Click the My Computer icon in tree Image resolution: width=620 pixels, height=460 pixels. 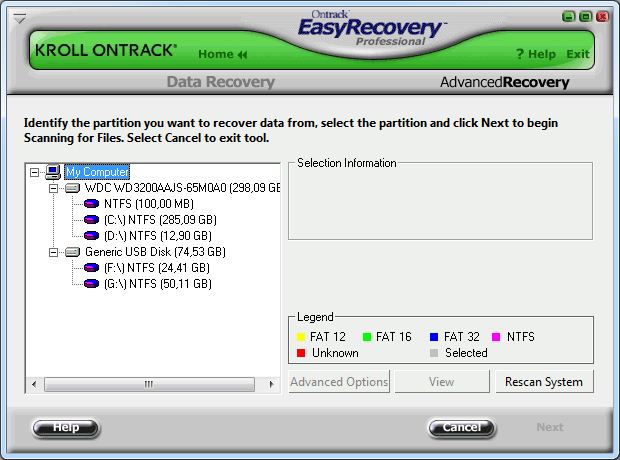point(54,172)
